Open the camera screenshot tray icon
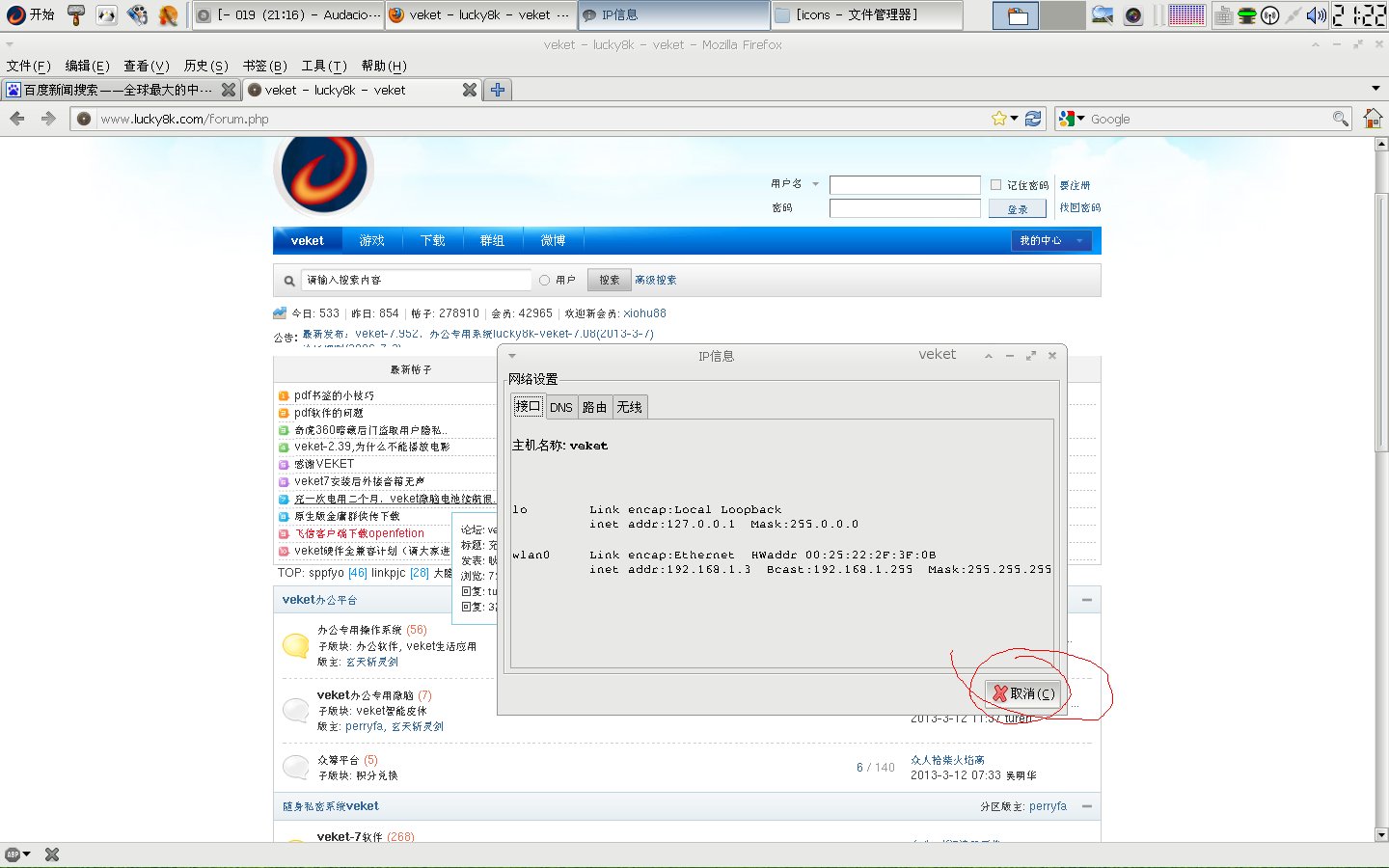Image resolution: width=1389 pixels, height=868 pixels. 1133,14
